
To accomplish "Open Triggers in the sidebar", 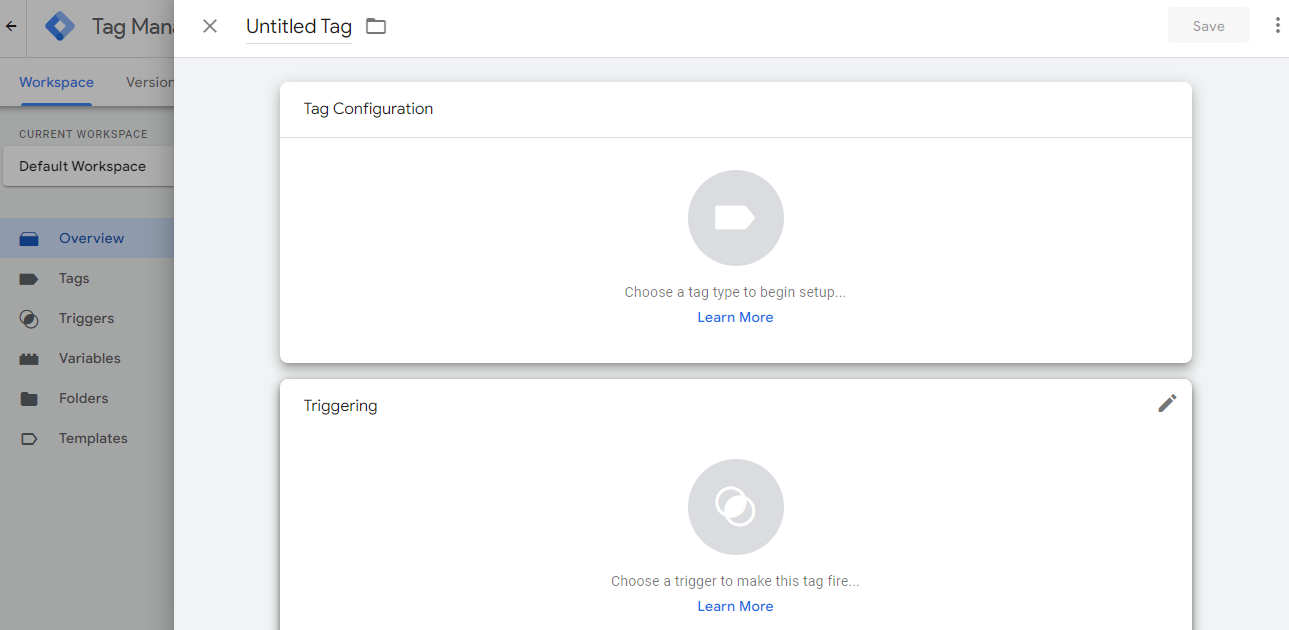I will tap(86, 318).
